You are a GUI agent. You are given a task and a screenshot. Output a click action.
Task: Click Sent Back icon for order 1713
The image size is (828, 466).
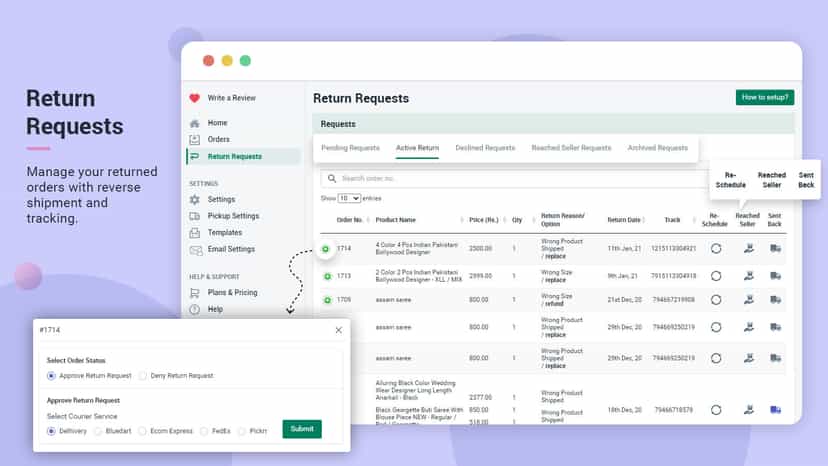click(775, 276)
